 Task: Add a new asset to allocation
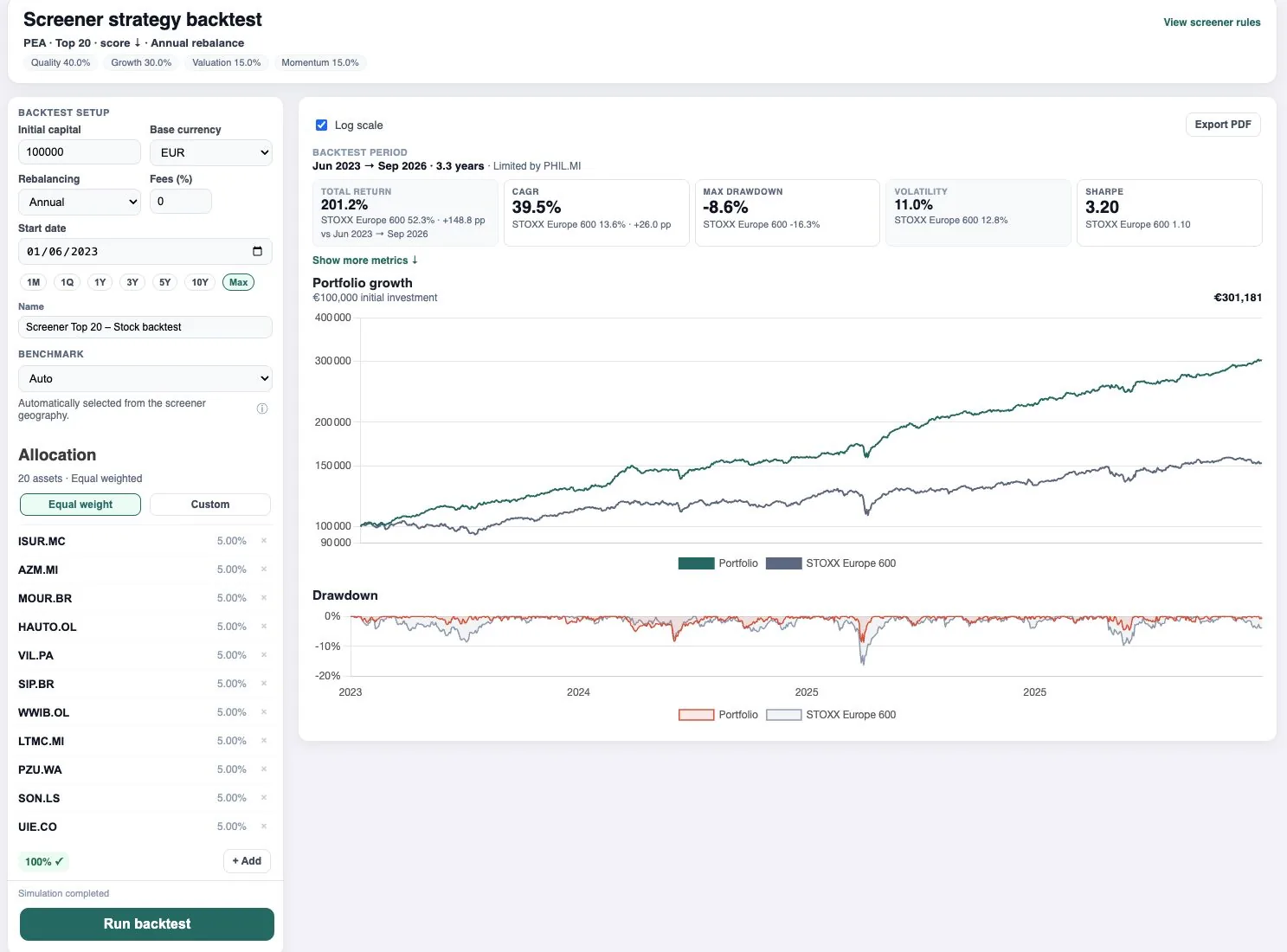tap(247, 861)
